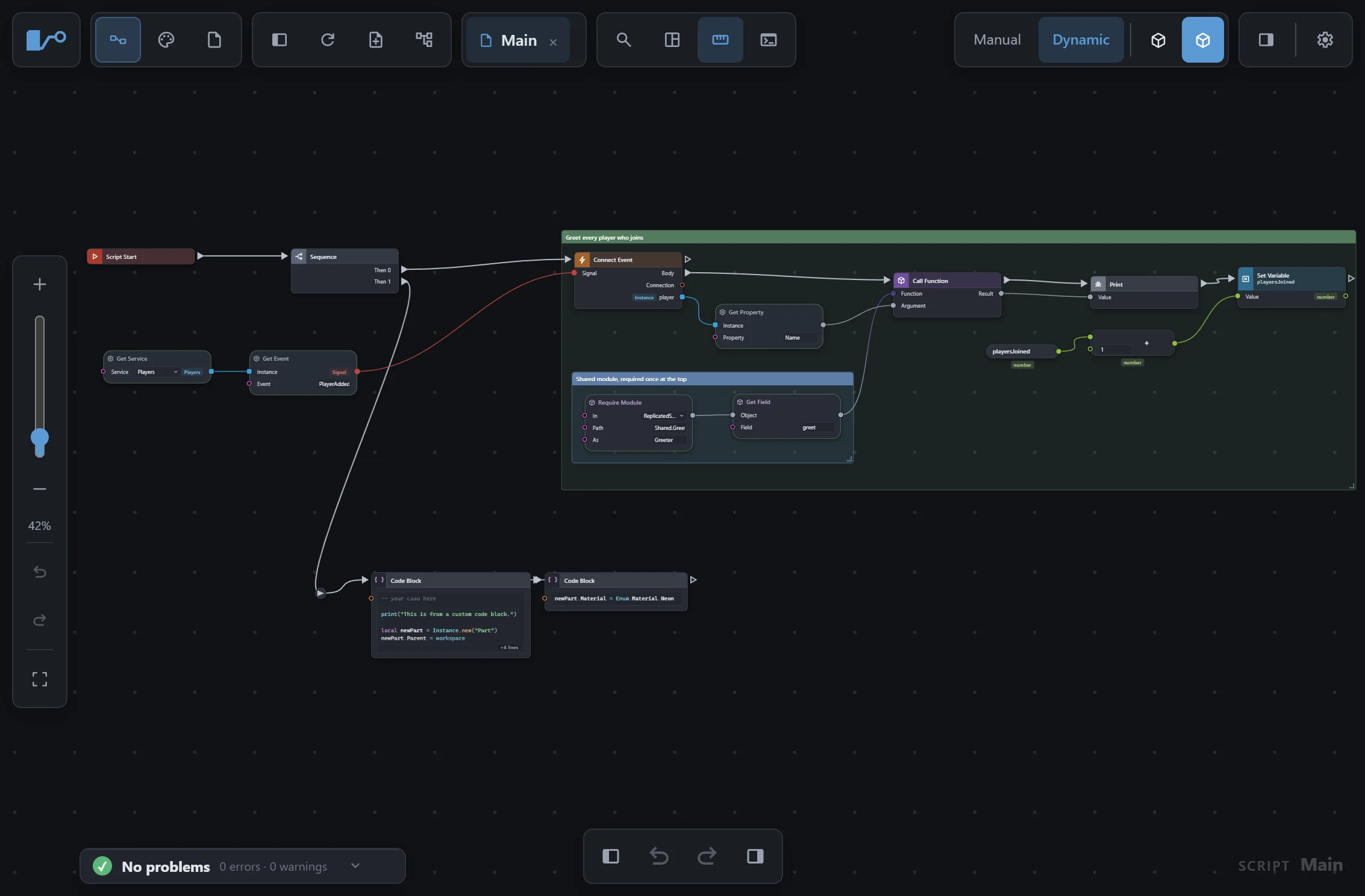Click the refresh arrow icon
Viewport: 1365px width, 896px height.
328,40
